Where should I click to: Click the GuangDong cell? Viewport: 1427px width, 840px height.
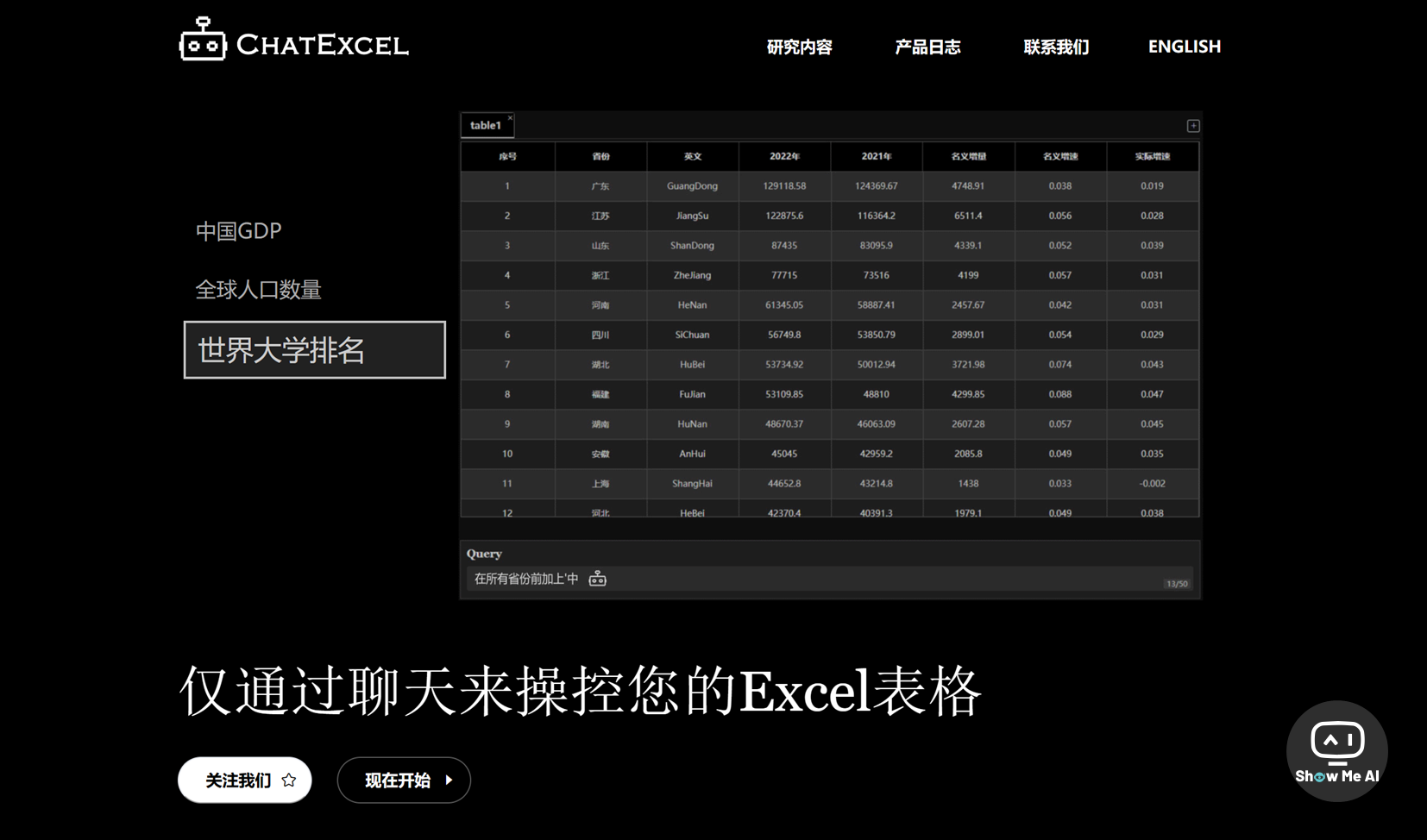pyautogui.click(x=693, y=186)
